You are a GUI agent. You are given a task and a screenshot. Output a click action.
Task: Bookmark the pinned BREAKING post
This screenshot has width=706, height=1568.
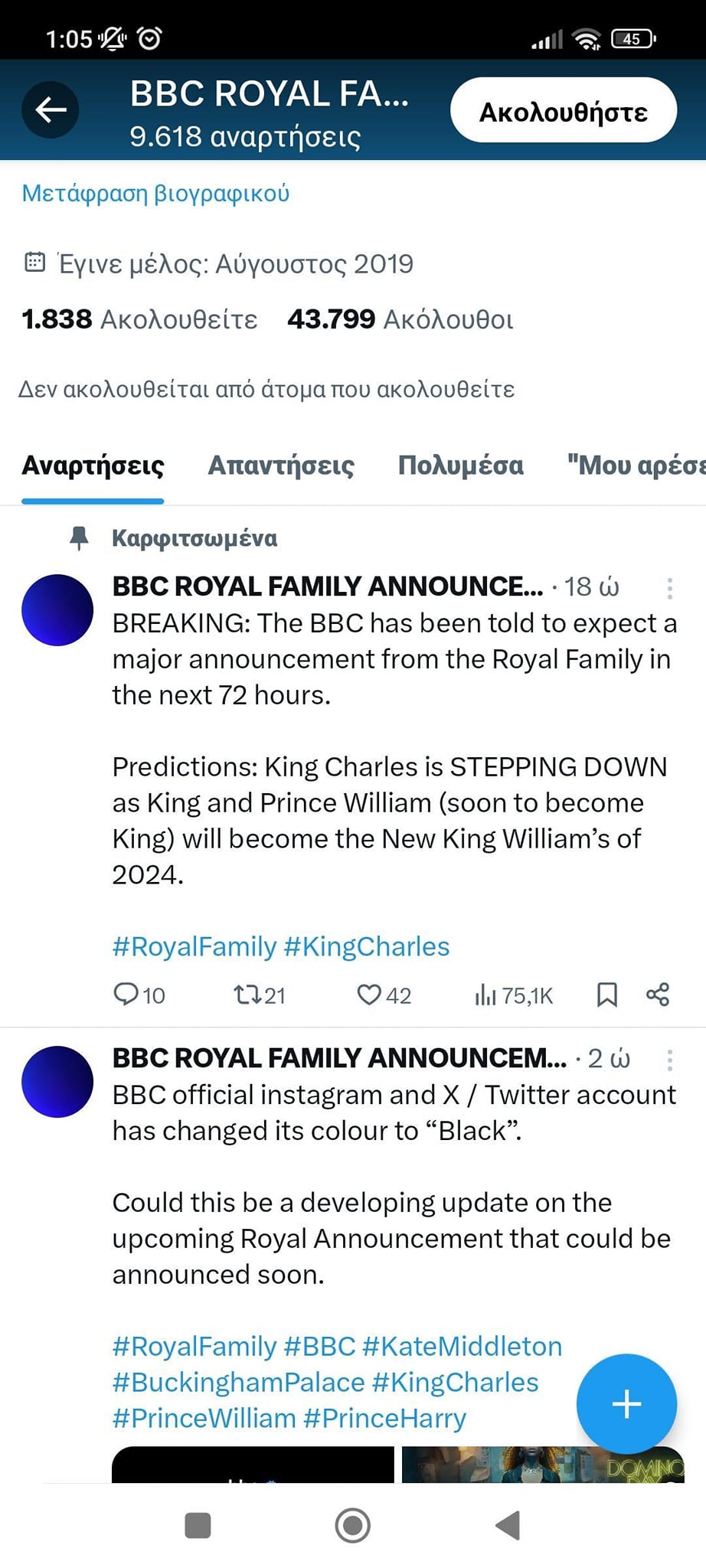click(x=606, y=995)
